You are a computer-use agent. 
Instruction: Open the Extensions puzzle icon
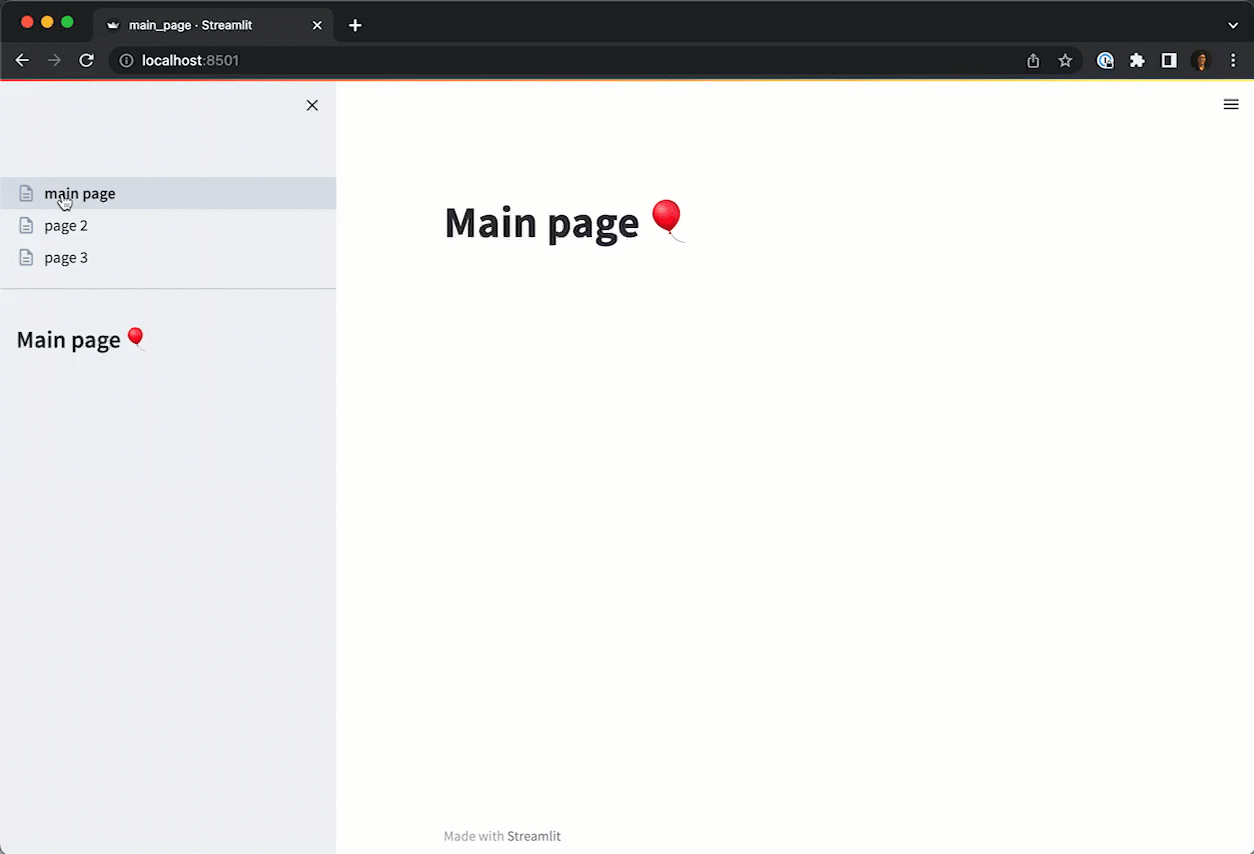coord(1137,61)
